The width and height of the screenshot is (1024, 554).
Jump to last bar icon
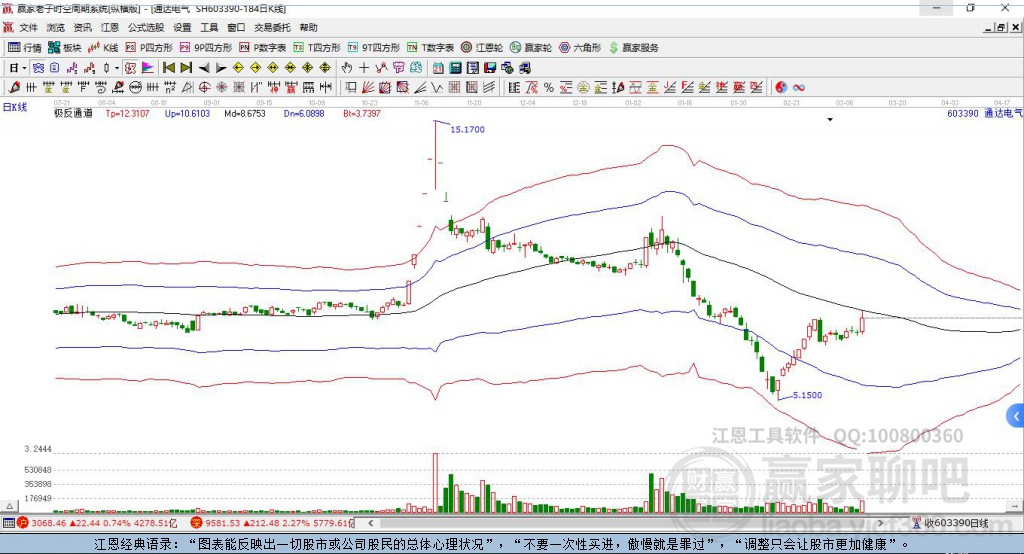click(186, 68)
